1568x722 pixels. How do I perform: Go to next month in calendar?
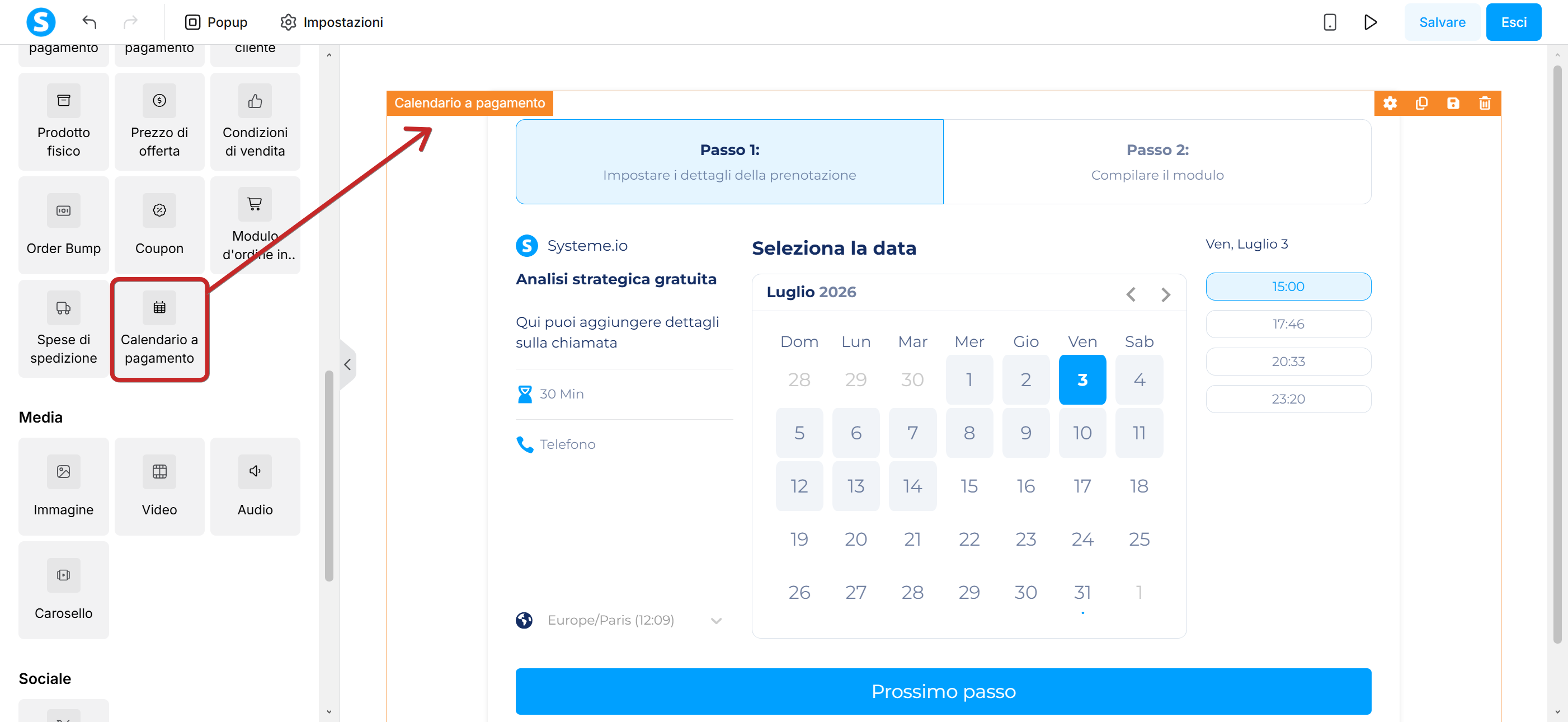pos(1165,294)
